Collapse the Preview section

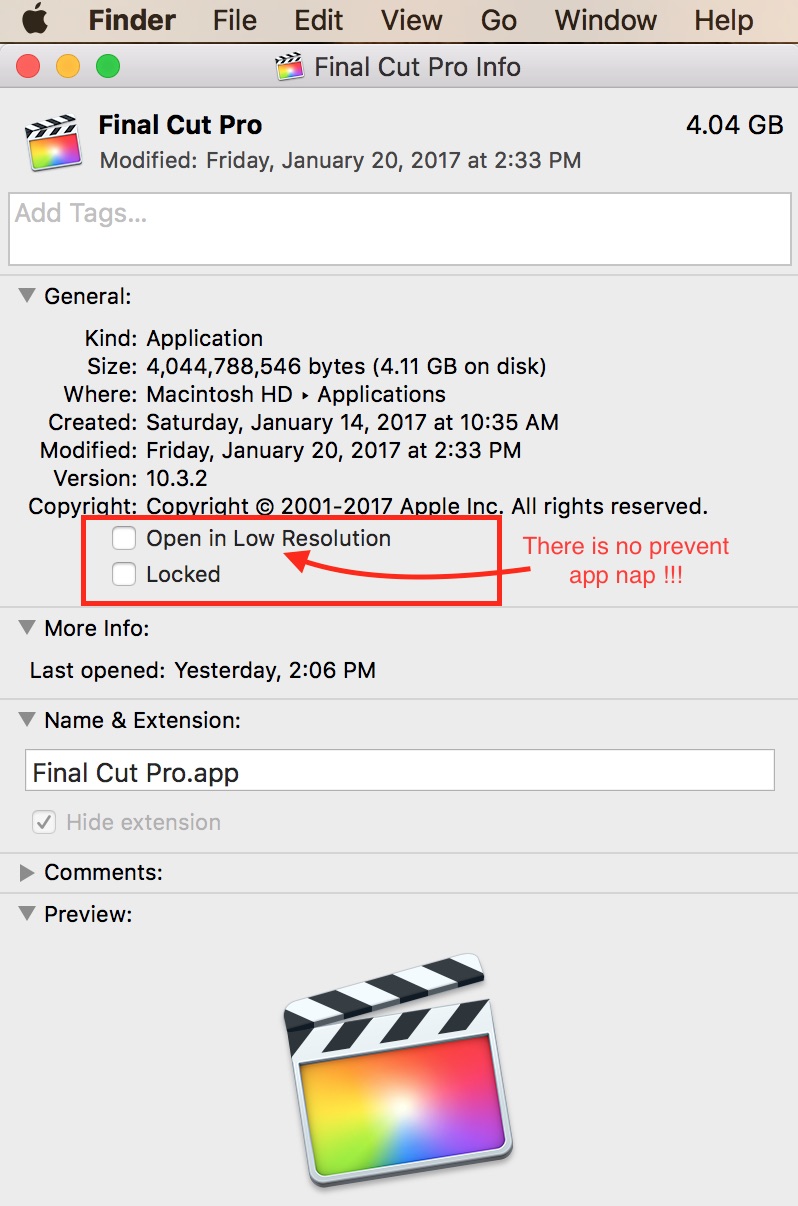pyautogui.click(x=25, y=913)
